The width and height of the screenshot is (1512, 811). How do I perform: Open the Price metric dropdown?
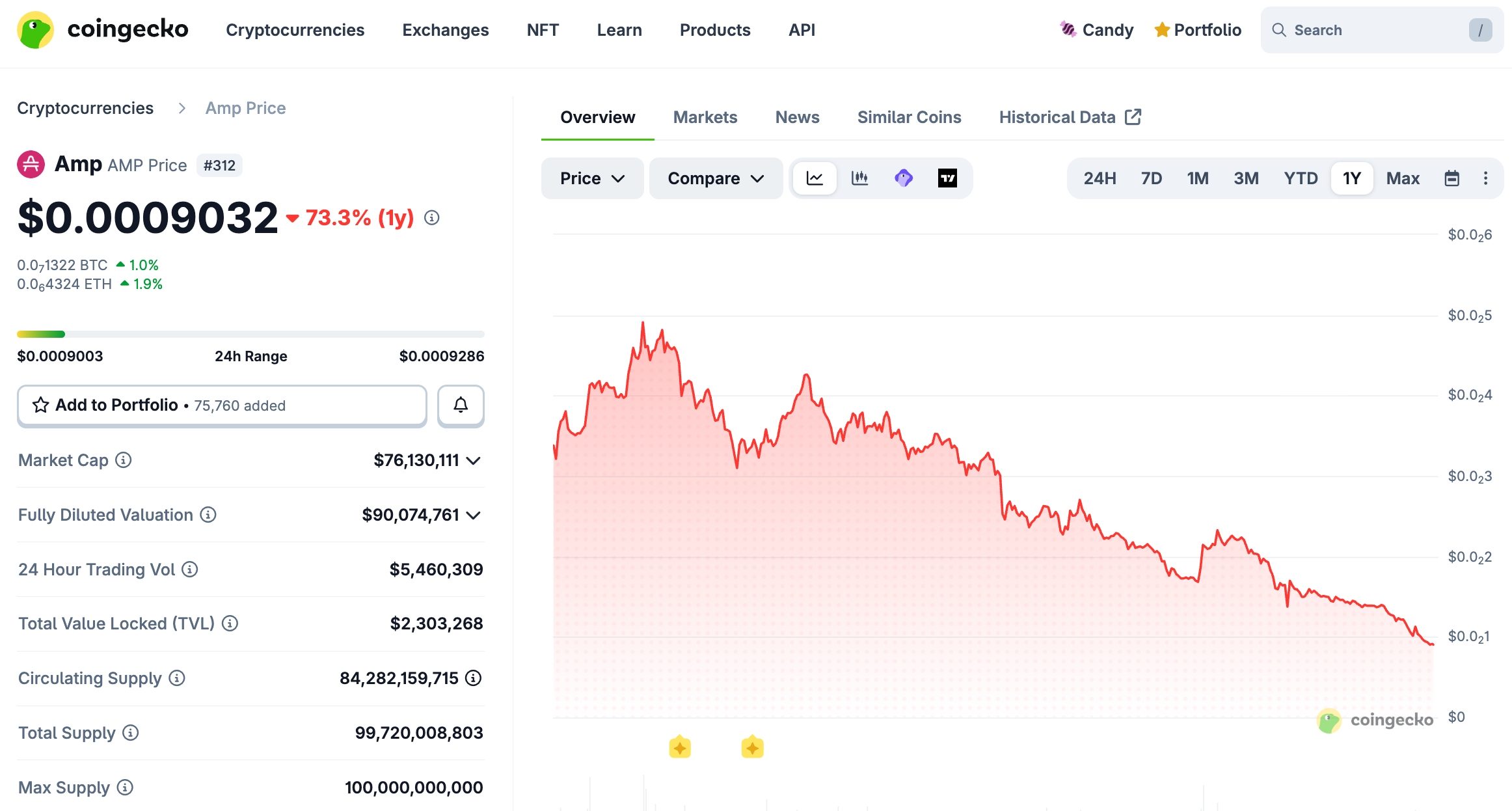click(592, 178)
